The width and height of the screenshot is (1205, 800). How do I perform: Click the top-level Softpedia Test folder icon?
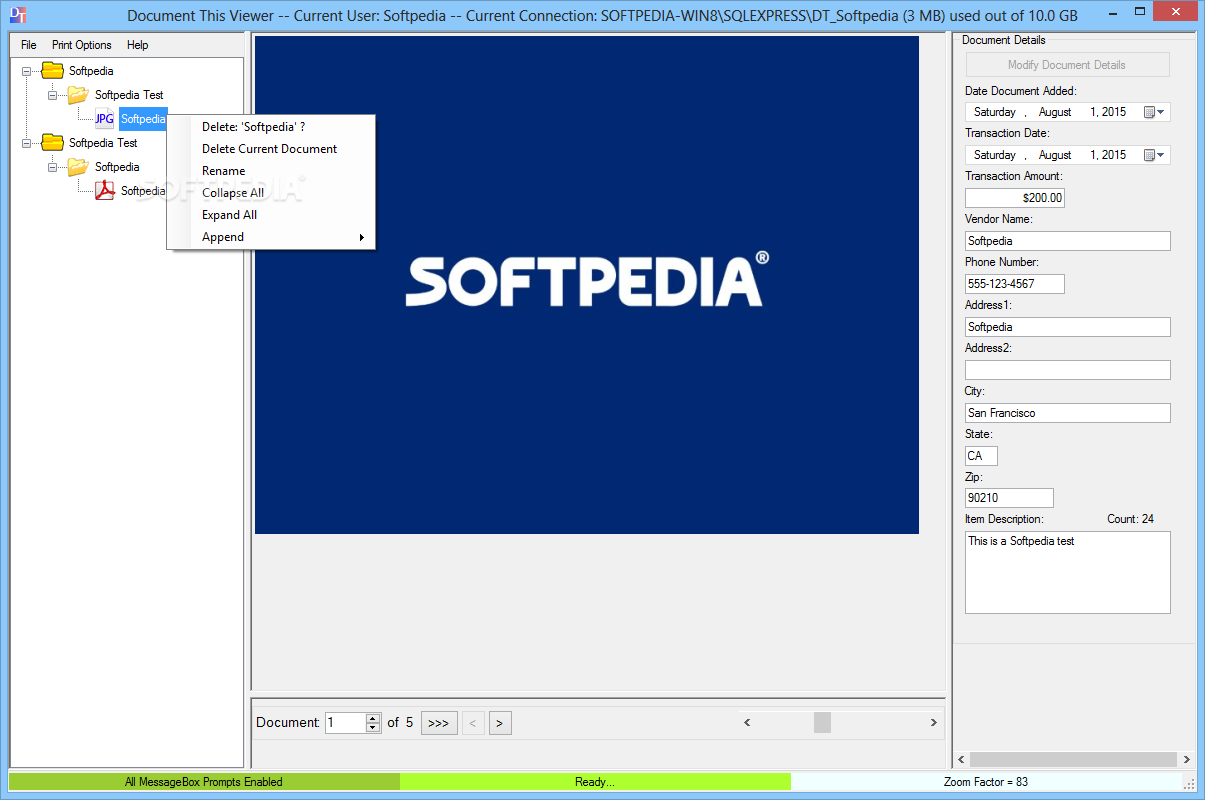click(x=53, y=143)
